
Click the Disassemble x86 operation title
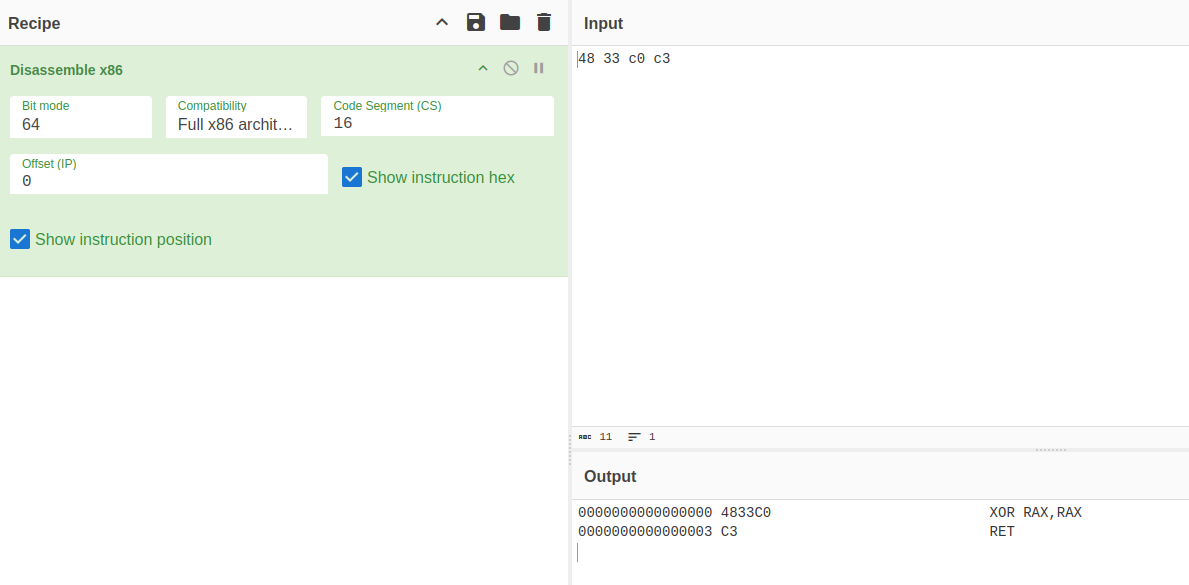click(x=66, y=70)
